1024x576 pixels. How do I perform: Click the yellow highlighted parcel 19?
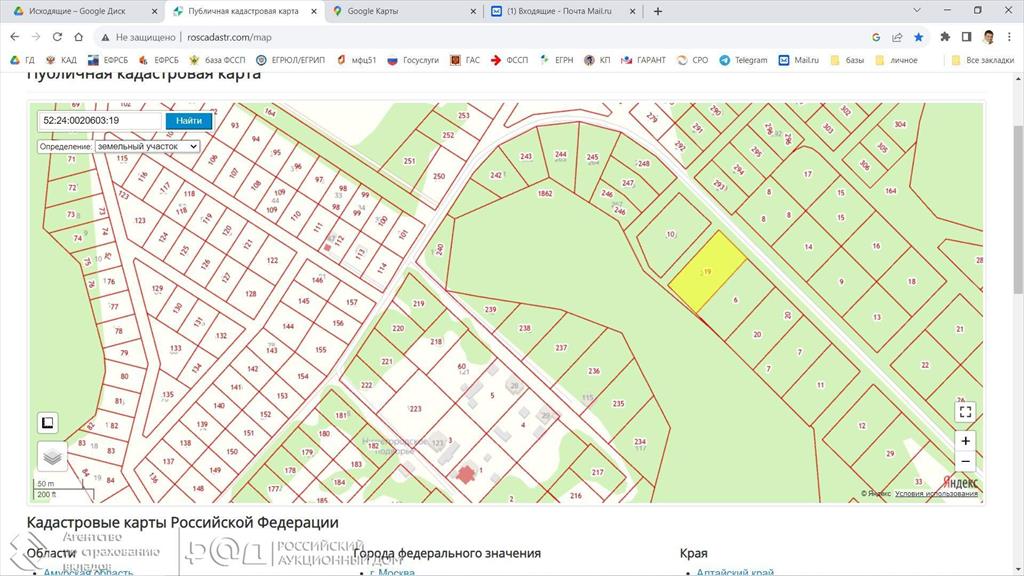(x=708, y=272)
